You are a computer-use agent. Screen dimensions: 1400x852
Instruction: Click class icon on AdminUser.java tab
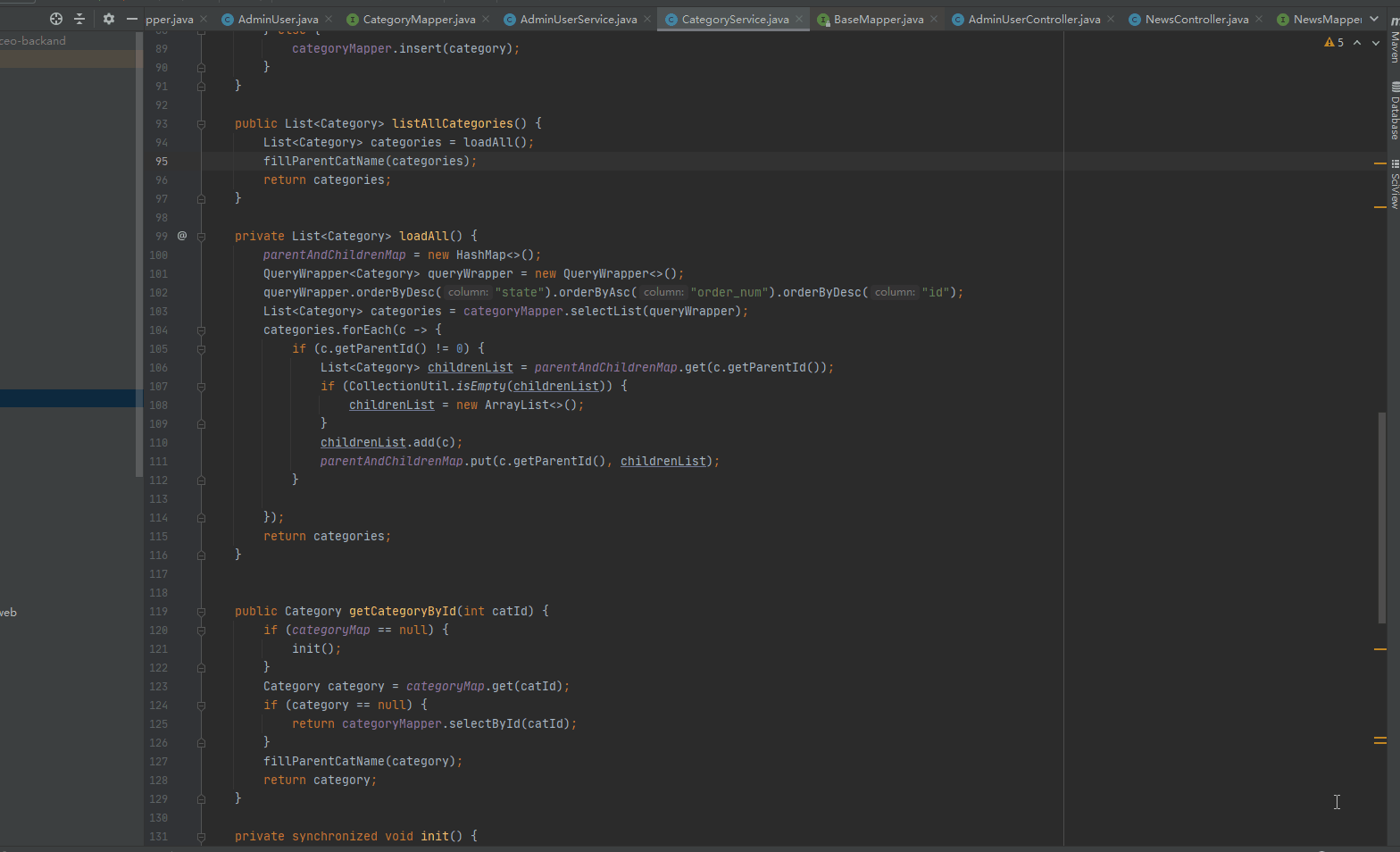228,19
